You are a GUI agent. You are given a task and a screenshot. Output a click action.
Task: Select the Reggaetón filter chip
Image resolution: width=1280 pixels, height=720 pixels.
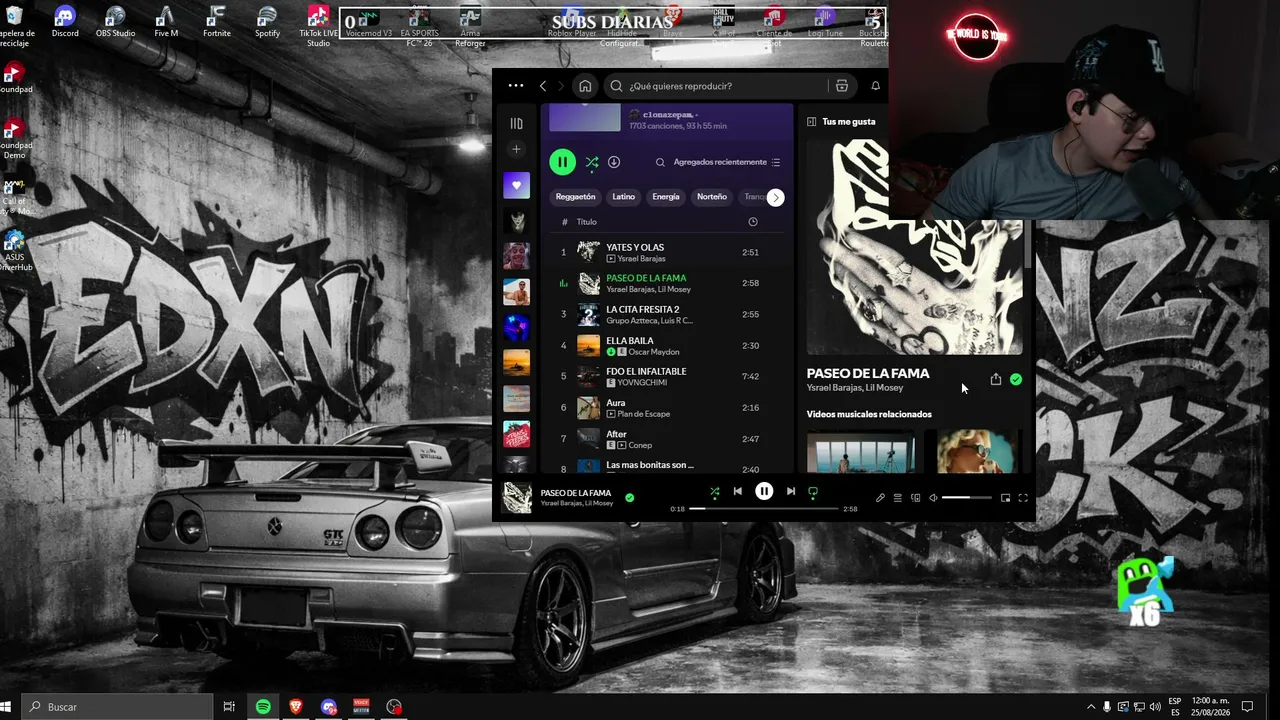coord(576,197)
